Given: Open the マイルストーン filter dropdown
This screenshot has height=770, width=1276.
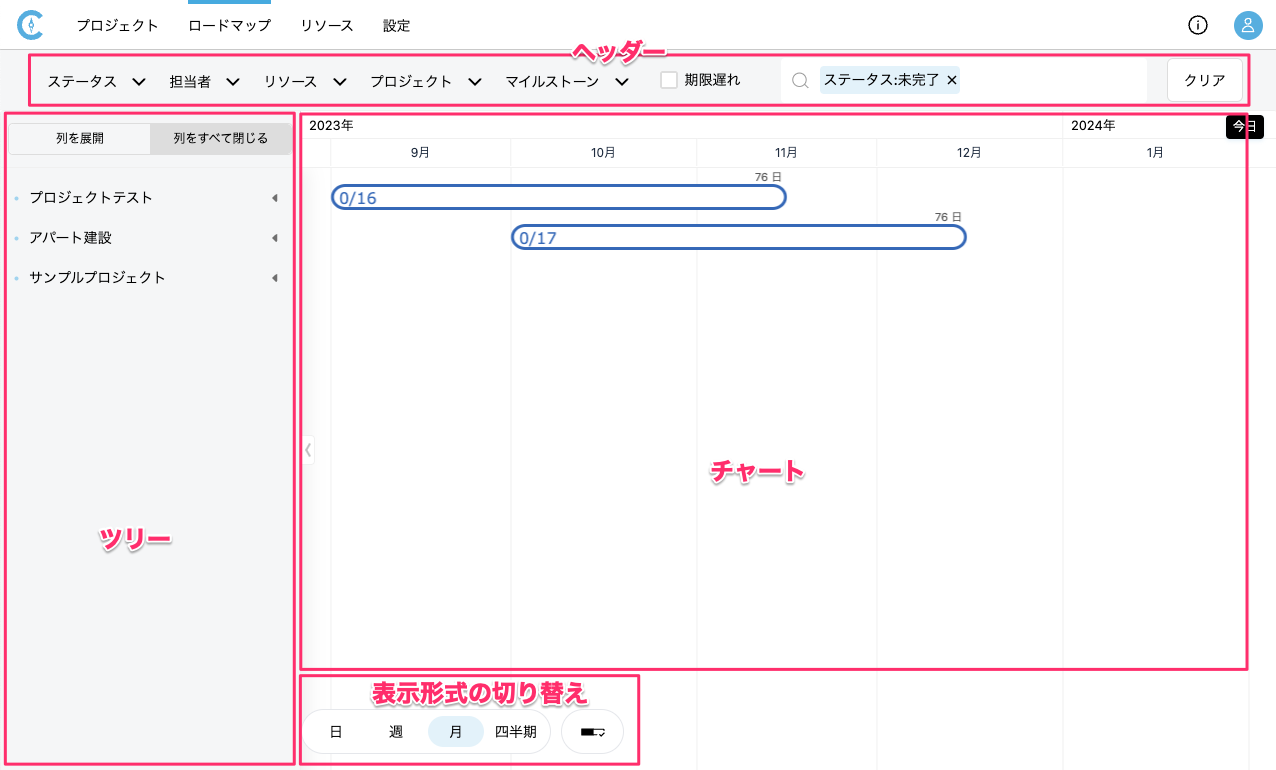Looking at the screenshot, I should point(566,82).
